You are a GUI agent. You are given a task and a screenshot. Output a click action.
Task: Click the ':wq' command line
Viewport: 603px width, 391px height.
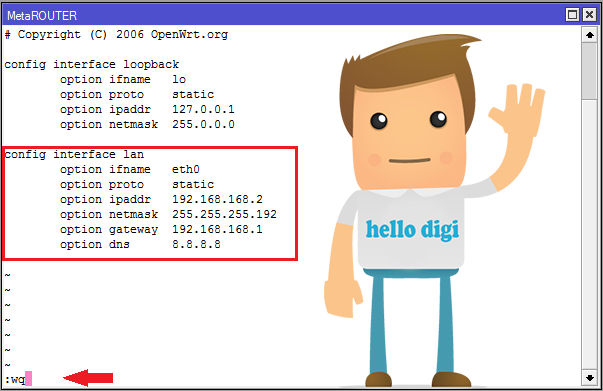click(15, 379)
